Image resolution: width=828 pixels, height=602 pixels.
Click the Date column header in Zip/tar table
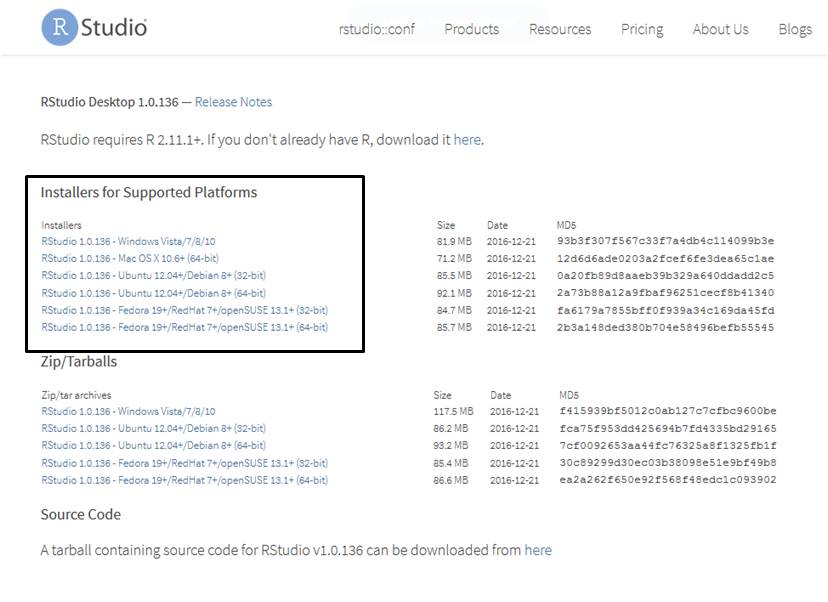501,395
